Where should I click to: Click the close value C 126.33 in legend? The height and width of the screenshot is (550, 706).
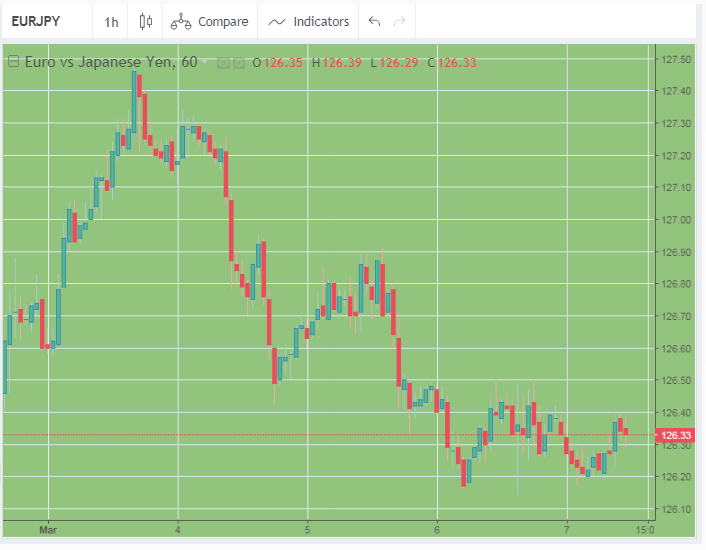coord(452,63)
